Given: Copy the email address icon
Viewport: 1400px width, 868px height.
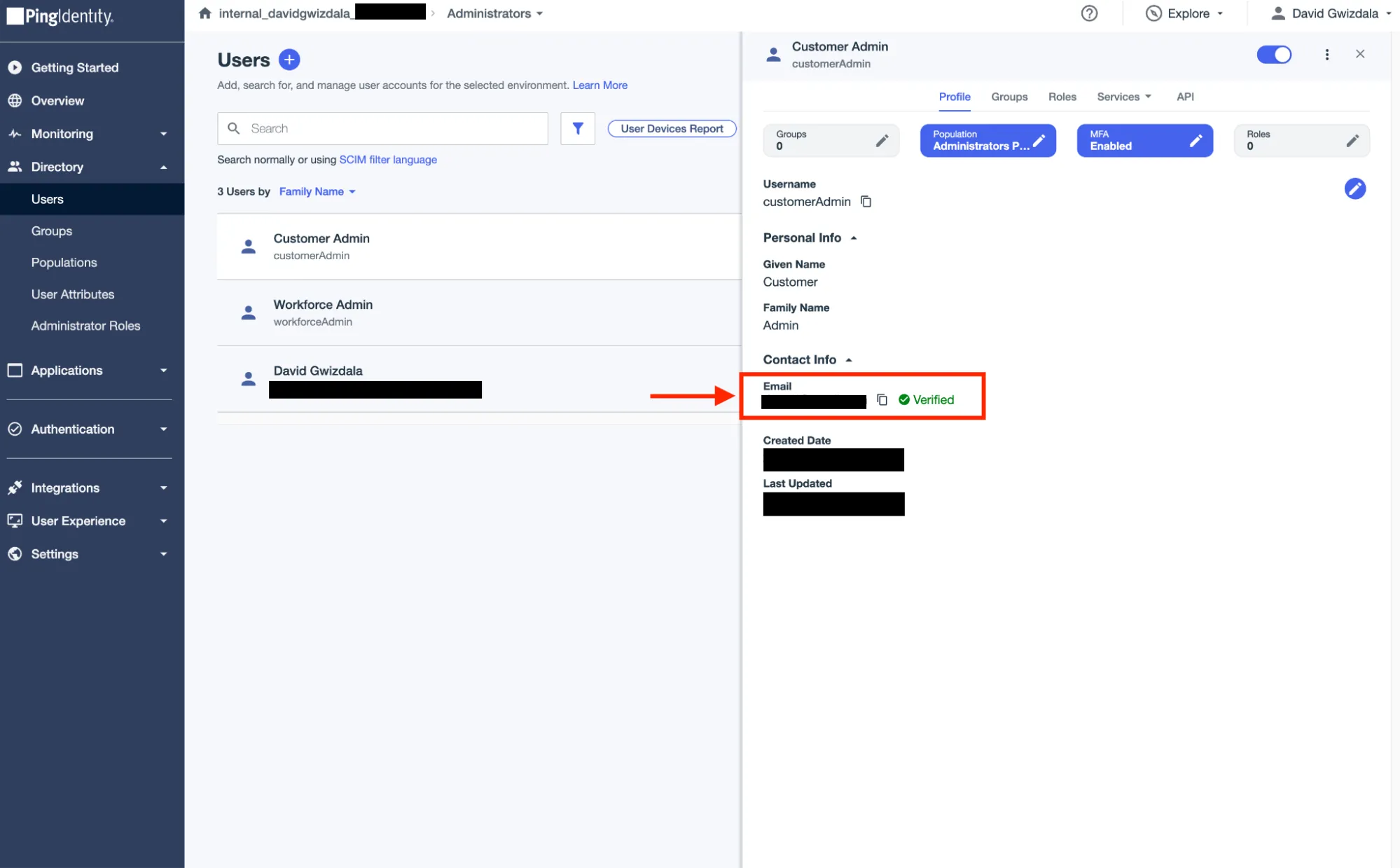Looking at the screenshot, I should tap(882, 399).
